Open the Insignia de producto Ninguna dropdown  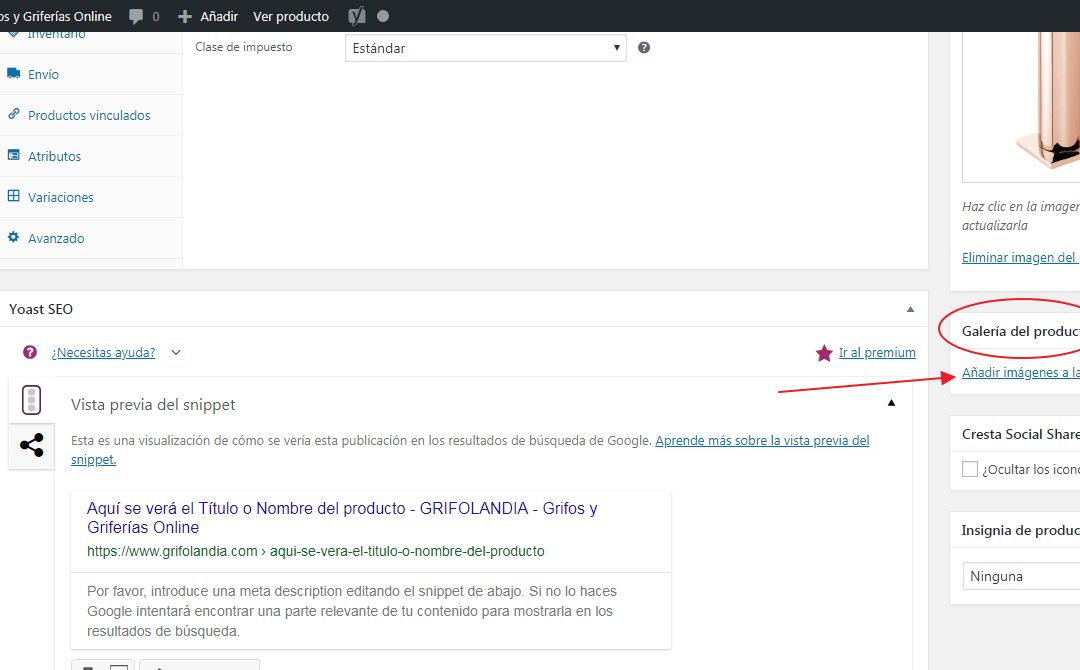point(1021,576)
